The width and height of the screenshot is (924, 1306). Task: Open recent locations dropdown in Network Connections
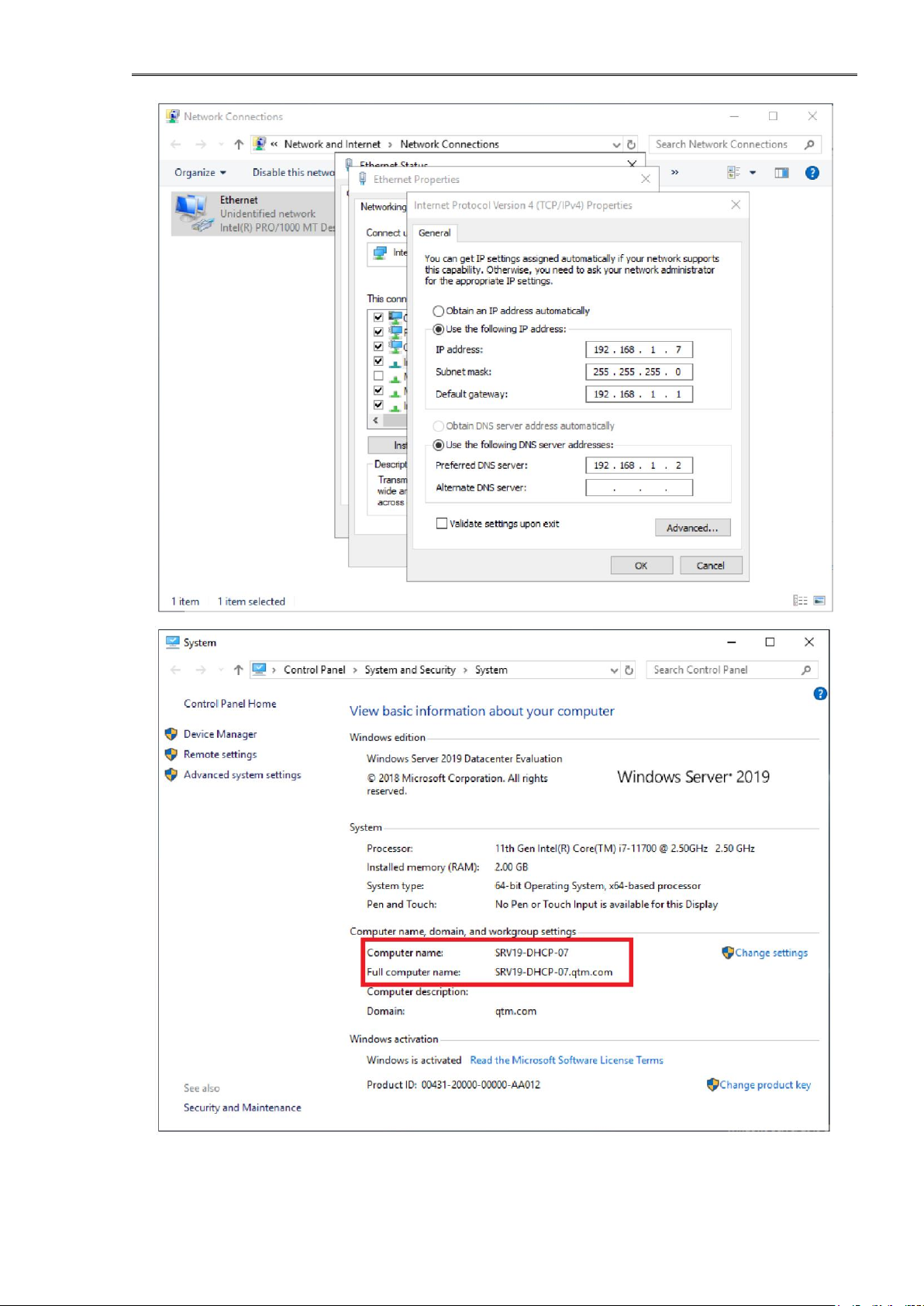220,144
